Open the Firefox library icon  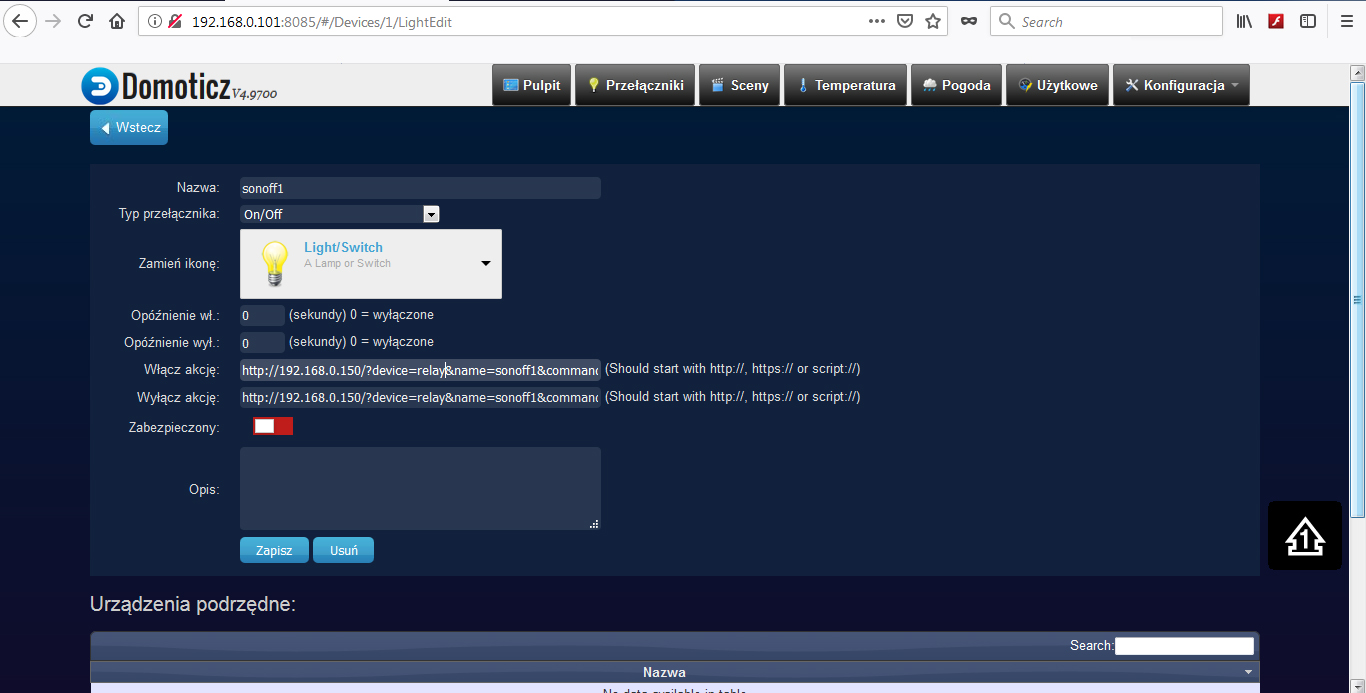pyautogui.click(x=1244, y=21)
